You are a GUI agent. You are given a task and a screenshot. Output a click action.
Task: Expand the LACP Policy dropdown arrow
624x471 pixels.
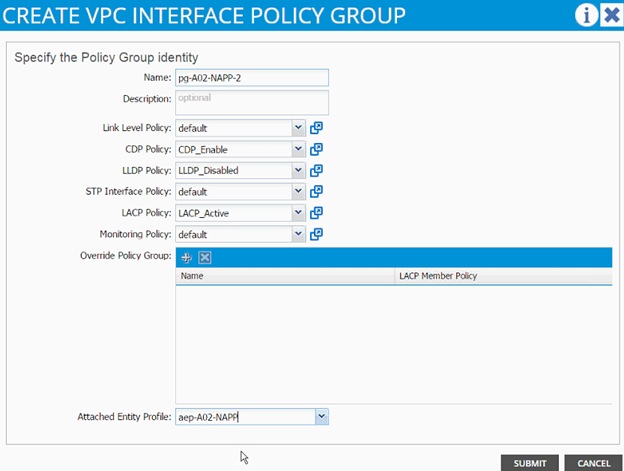[x=298, y=213]
